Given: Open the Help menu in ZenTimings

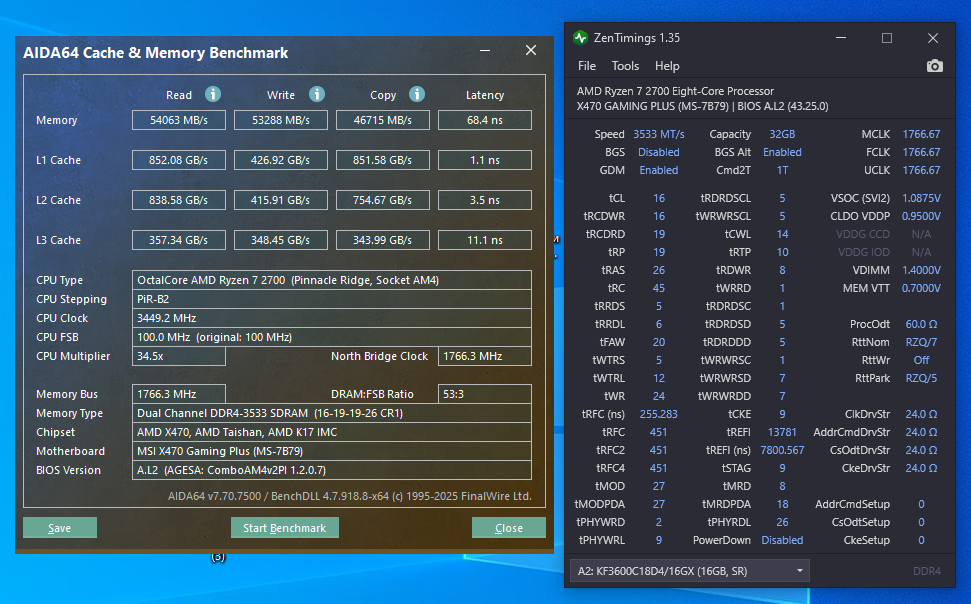Looking at the screenshot, I should click(667, 66).
